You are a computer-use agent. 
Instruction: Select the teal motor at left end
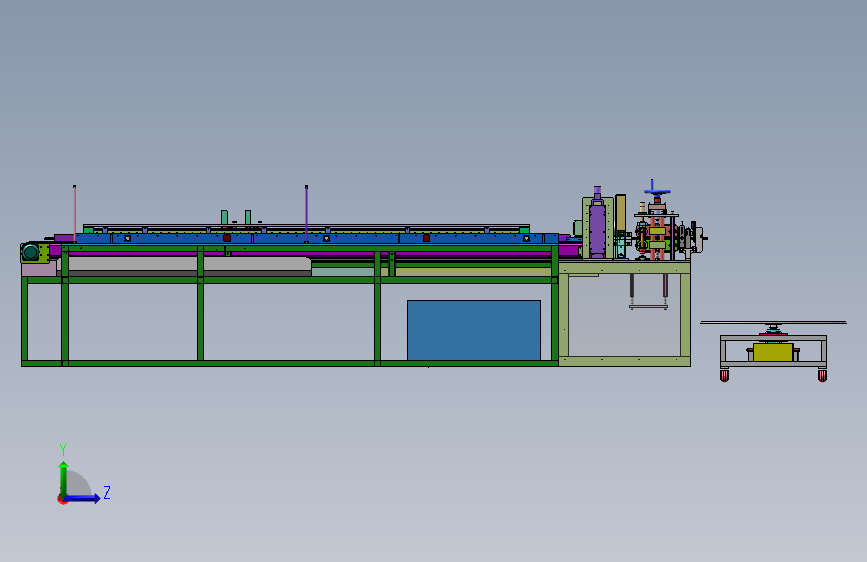30,252
